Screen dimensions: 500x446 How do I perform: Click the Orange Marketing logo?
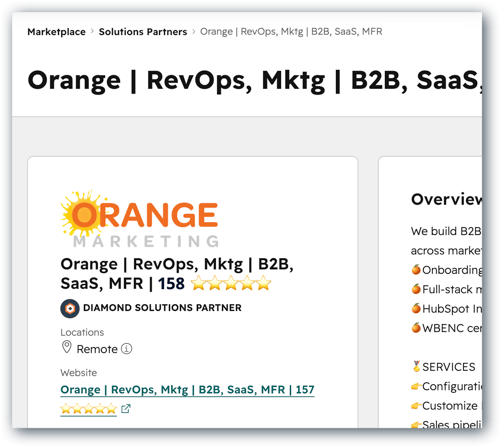pyautogui.click(x=140, y=219)
